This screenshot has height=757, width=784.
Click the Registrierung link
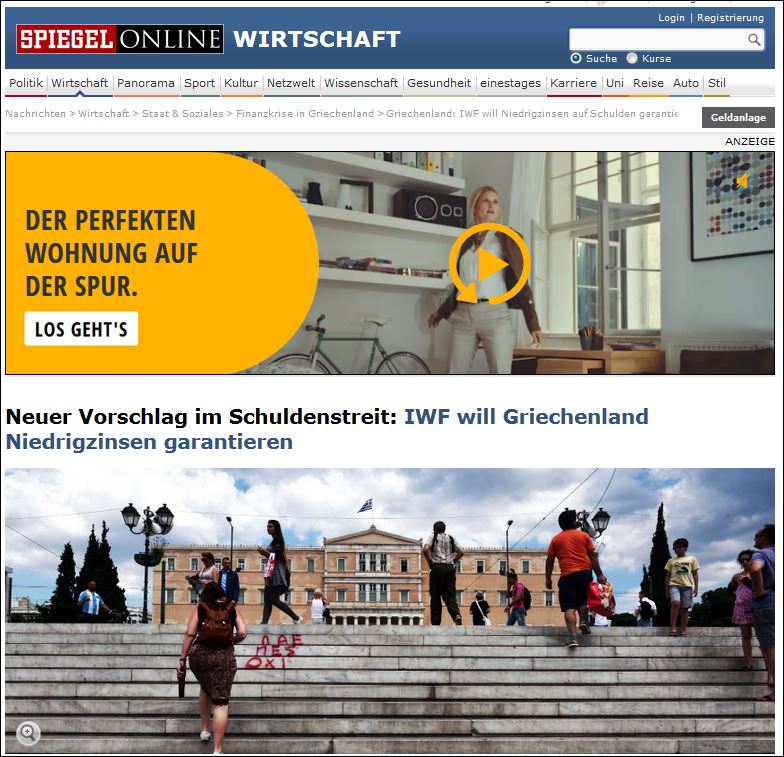(730, 18)
